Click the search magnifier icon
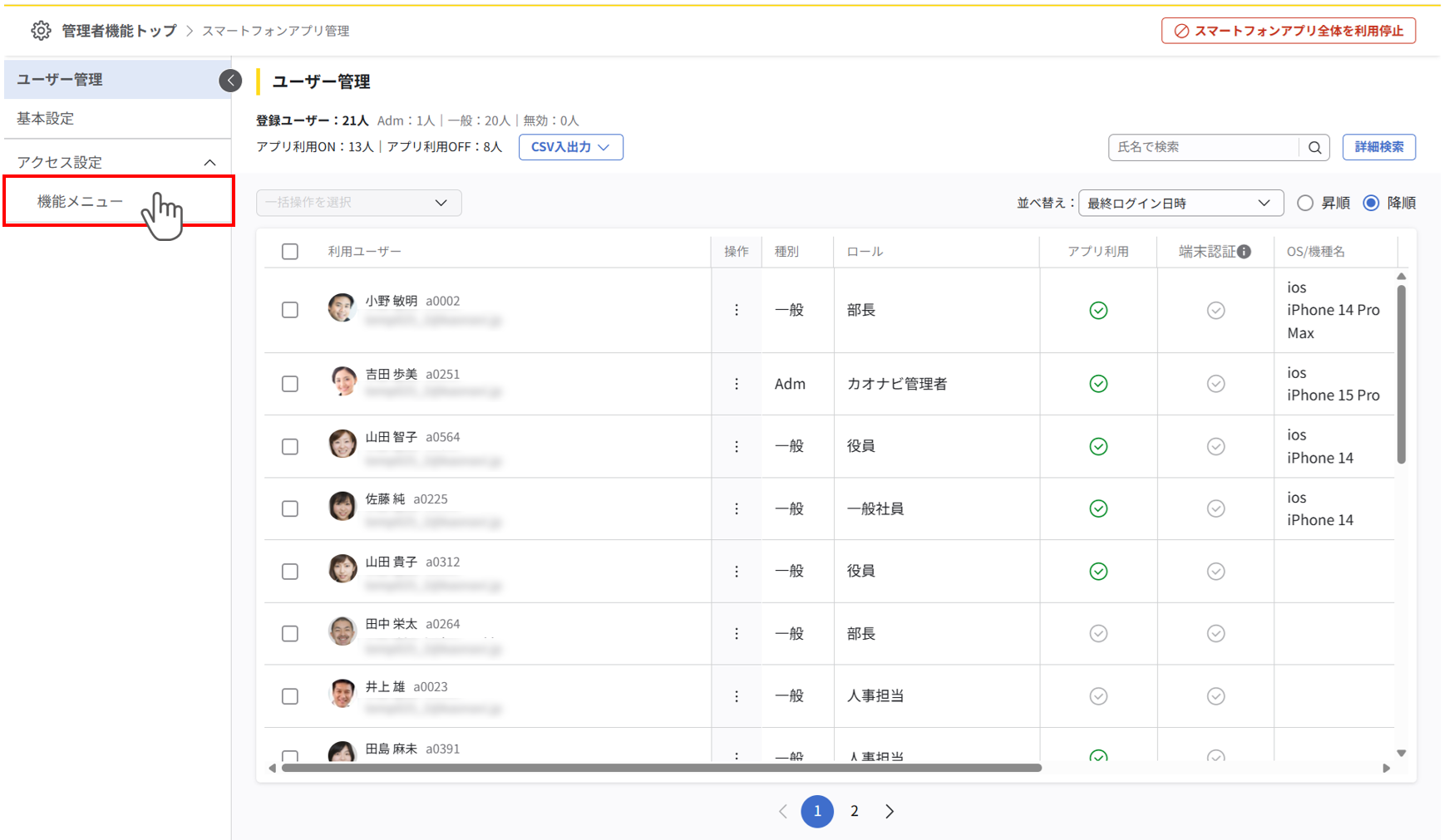This screenshot has height=840, width=1444. point(1314,147)
